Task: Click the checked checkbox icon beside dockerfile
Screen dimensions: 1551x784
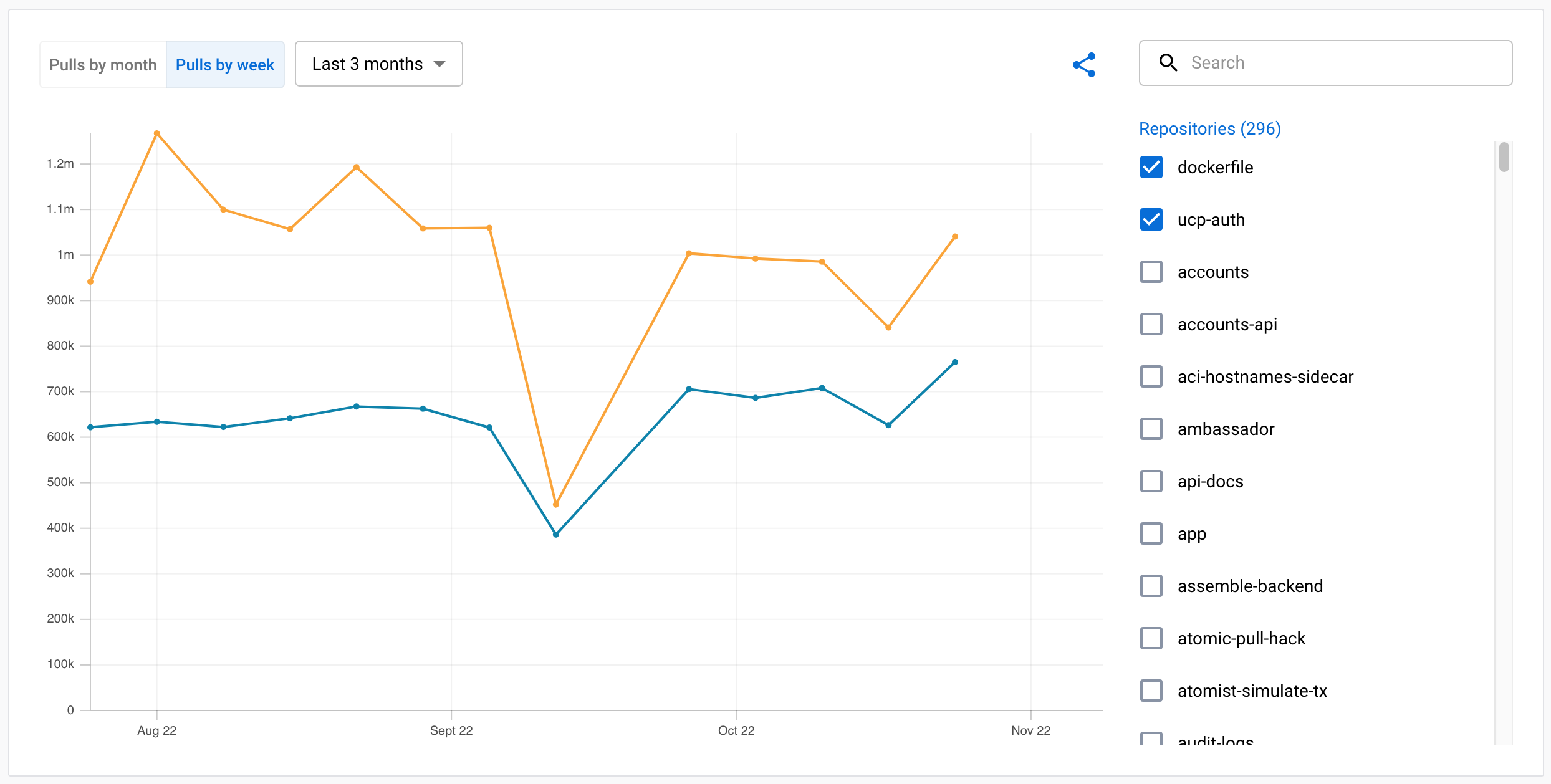Action: pos(1151,167)
